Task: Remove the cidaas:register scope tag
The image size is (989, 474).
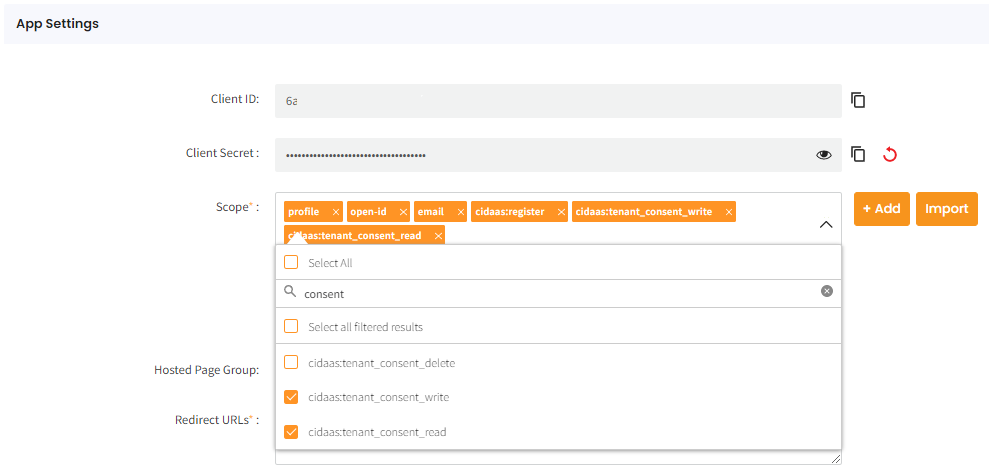Action: coord(561,212)
